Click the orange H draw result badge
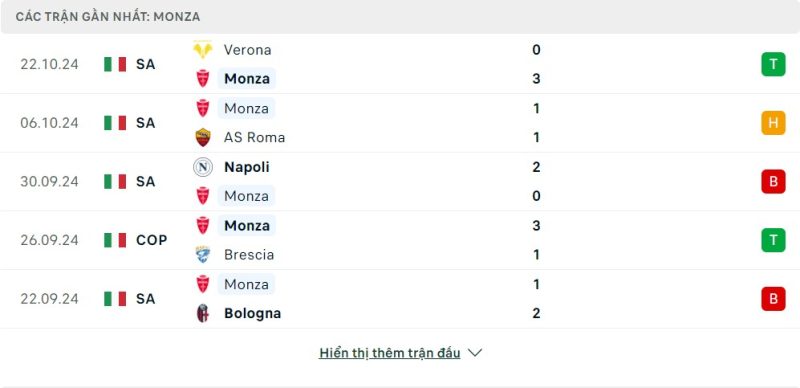 click(x=773, y=123)
